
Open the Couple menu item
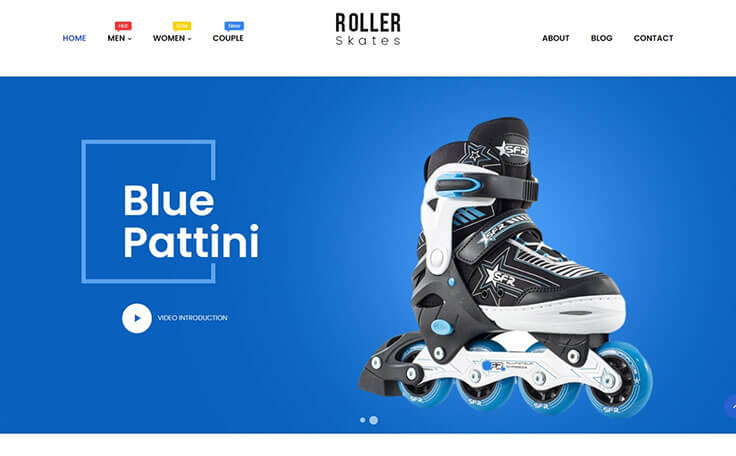coord(228,38)
